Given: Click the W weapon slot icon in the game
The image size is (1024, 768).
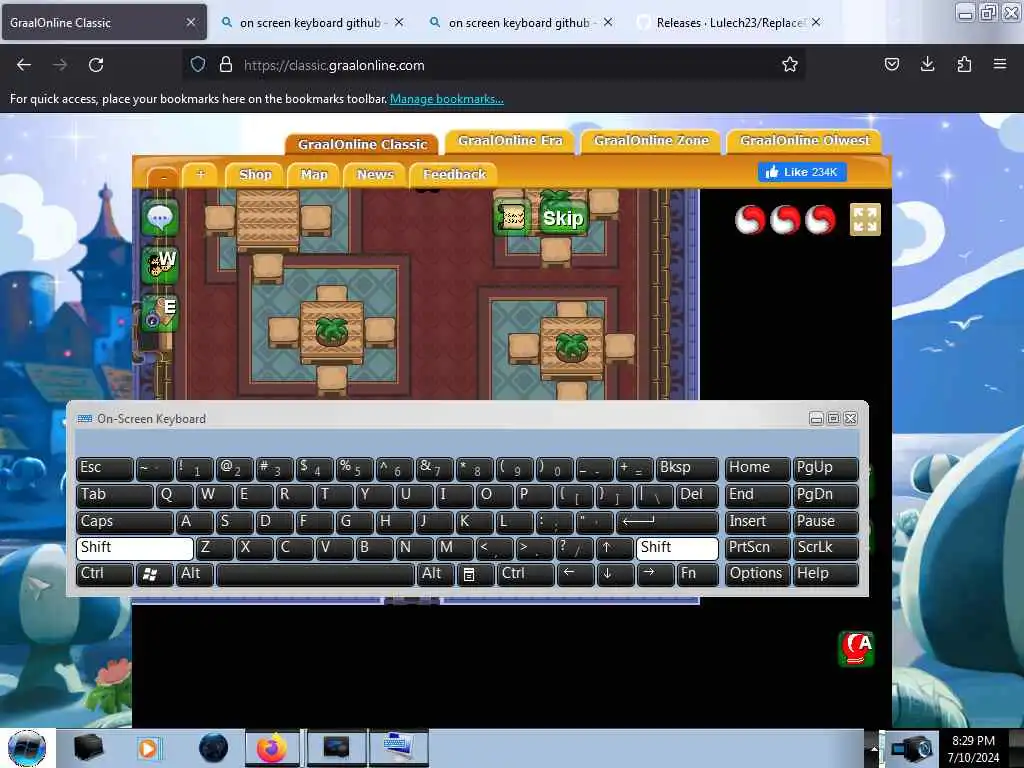Looking at the screenshot, I should (x=160, y=265).
